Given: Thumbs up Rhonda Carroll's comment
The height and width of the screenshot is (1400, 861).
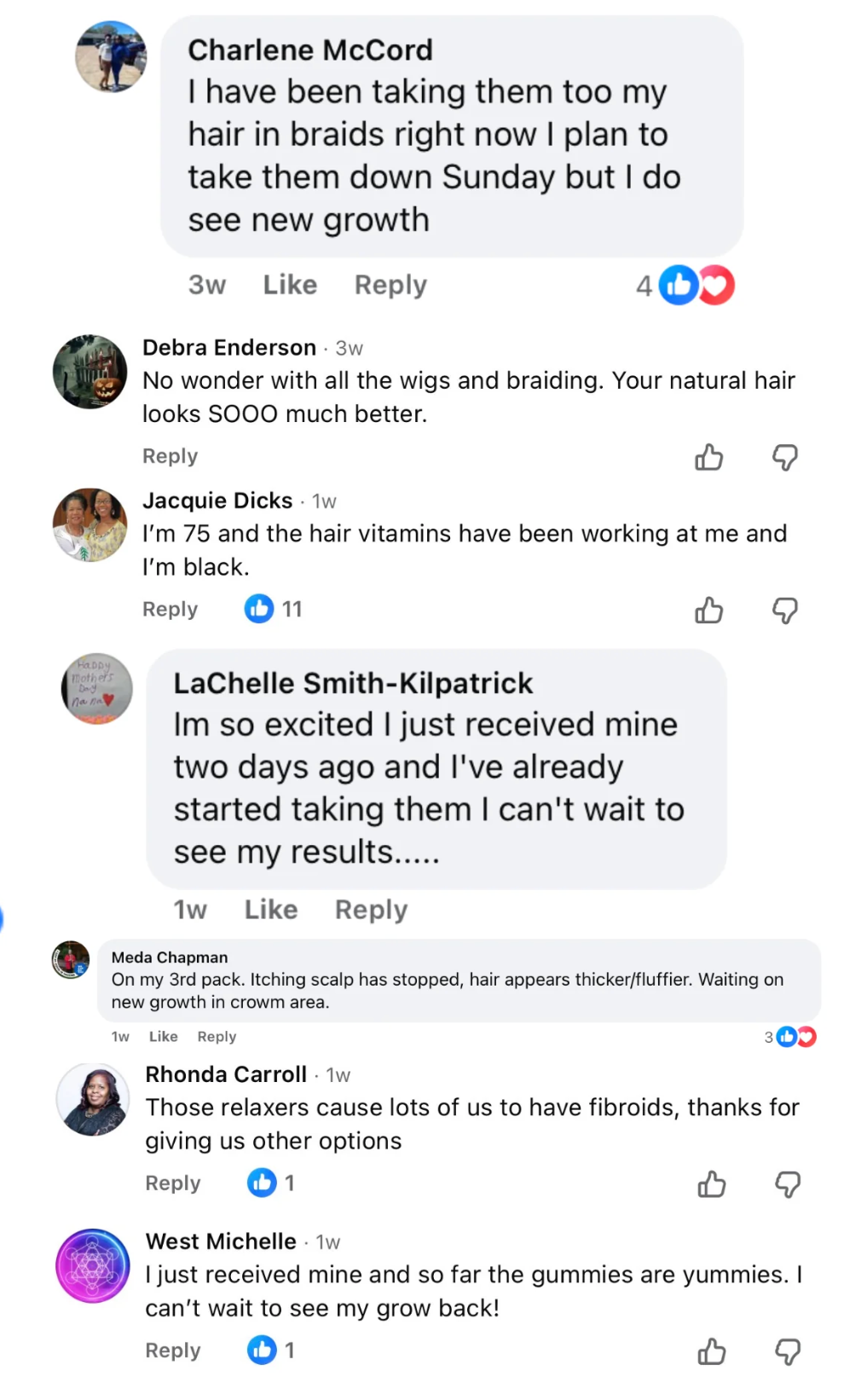Looking at the screenshot, I should point(711,1184).
